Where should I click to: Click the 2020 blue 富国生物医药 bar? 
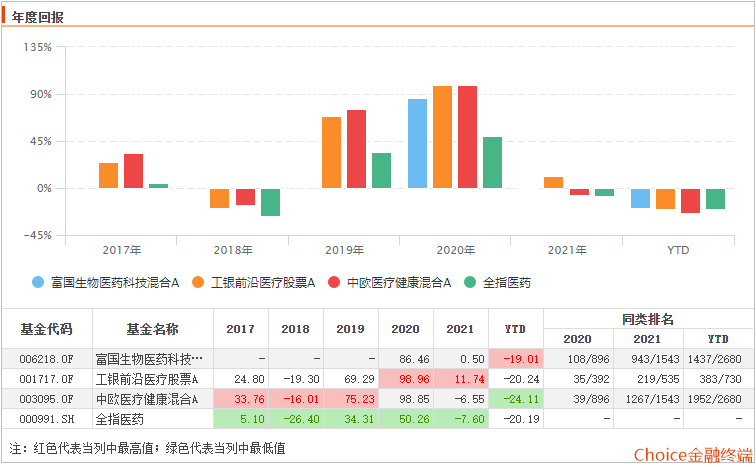[x=417, y=144]
